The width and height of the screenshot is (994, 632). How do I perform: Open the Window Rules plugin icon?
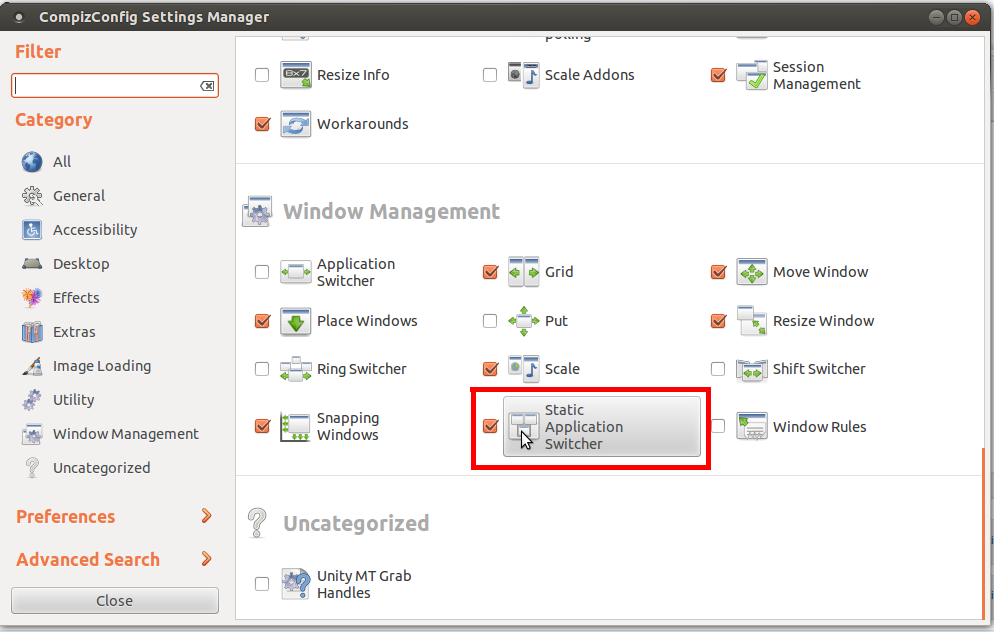click(x=752, y=427)
